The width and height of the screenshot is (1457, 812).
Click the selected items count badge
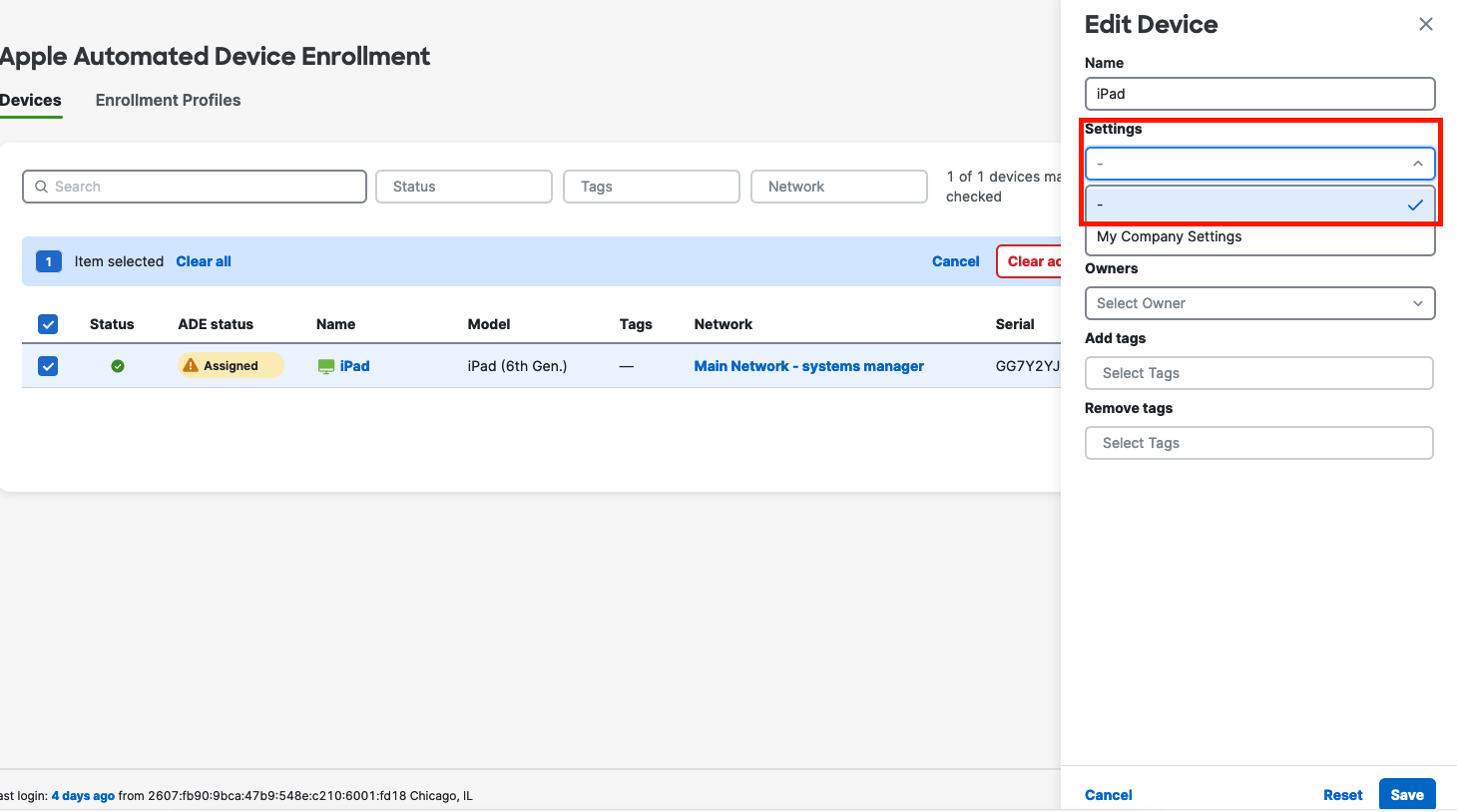click(x=48, y=261)
